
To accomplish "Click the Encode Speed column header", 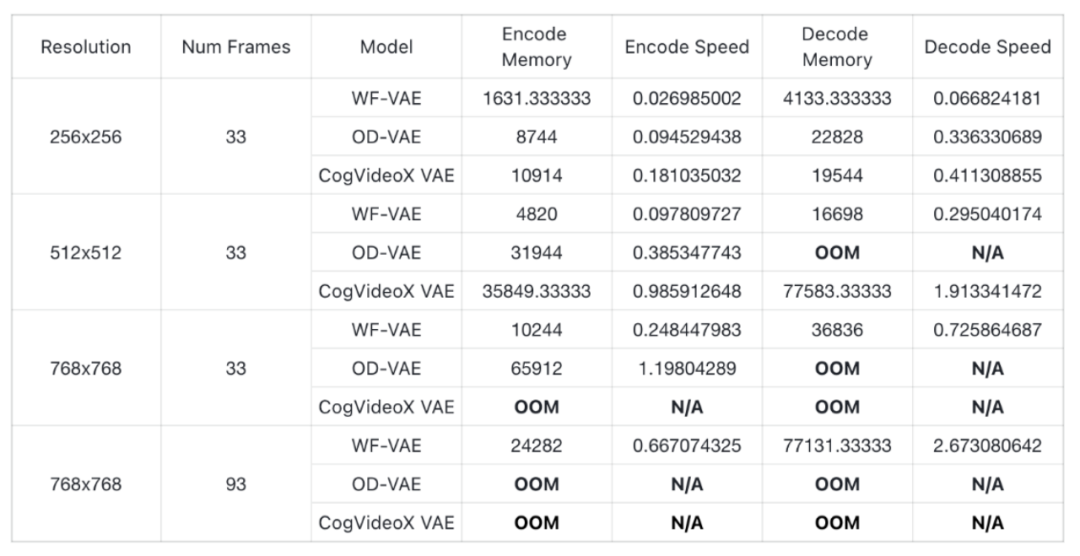I will pos(687,47).
